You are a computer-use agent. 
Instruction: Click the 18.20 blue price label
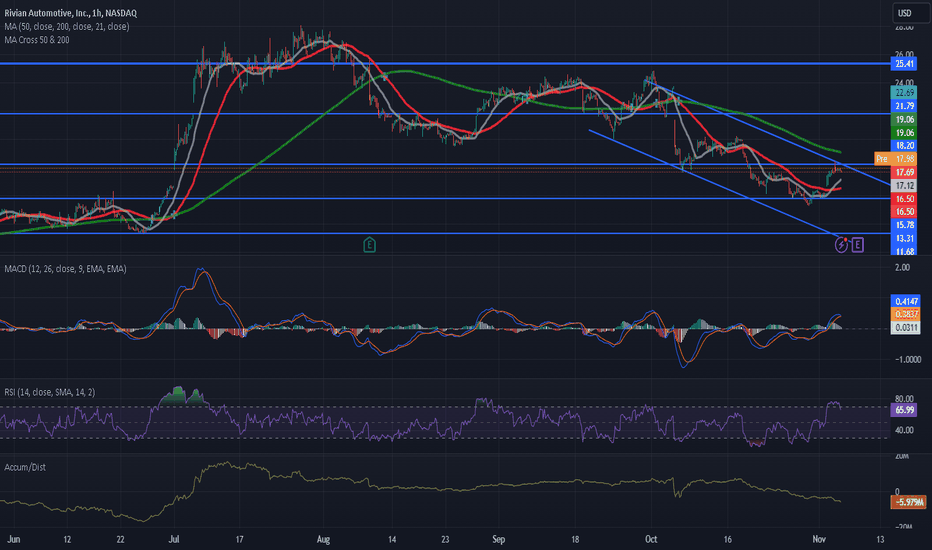904,146
